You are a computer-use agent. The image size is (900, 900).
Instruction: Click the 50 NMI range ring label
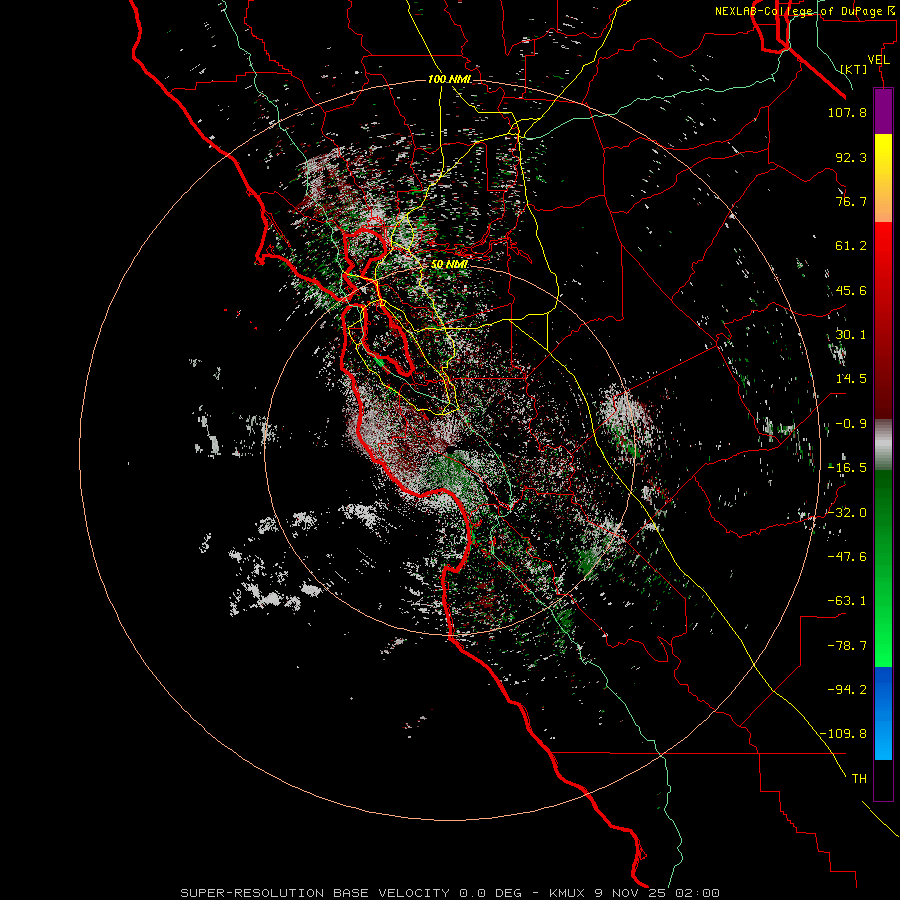(449, 265)
